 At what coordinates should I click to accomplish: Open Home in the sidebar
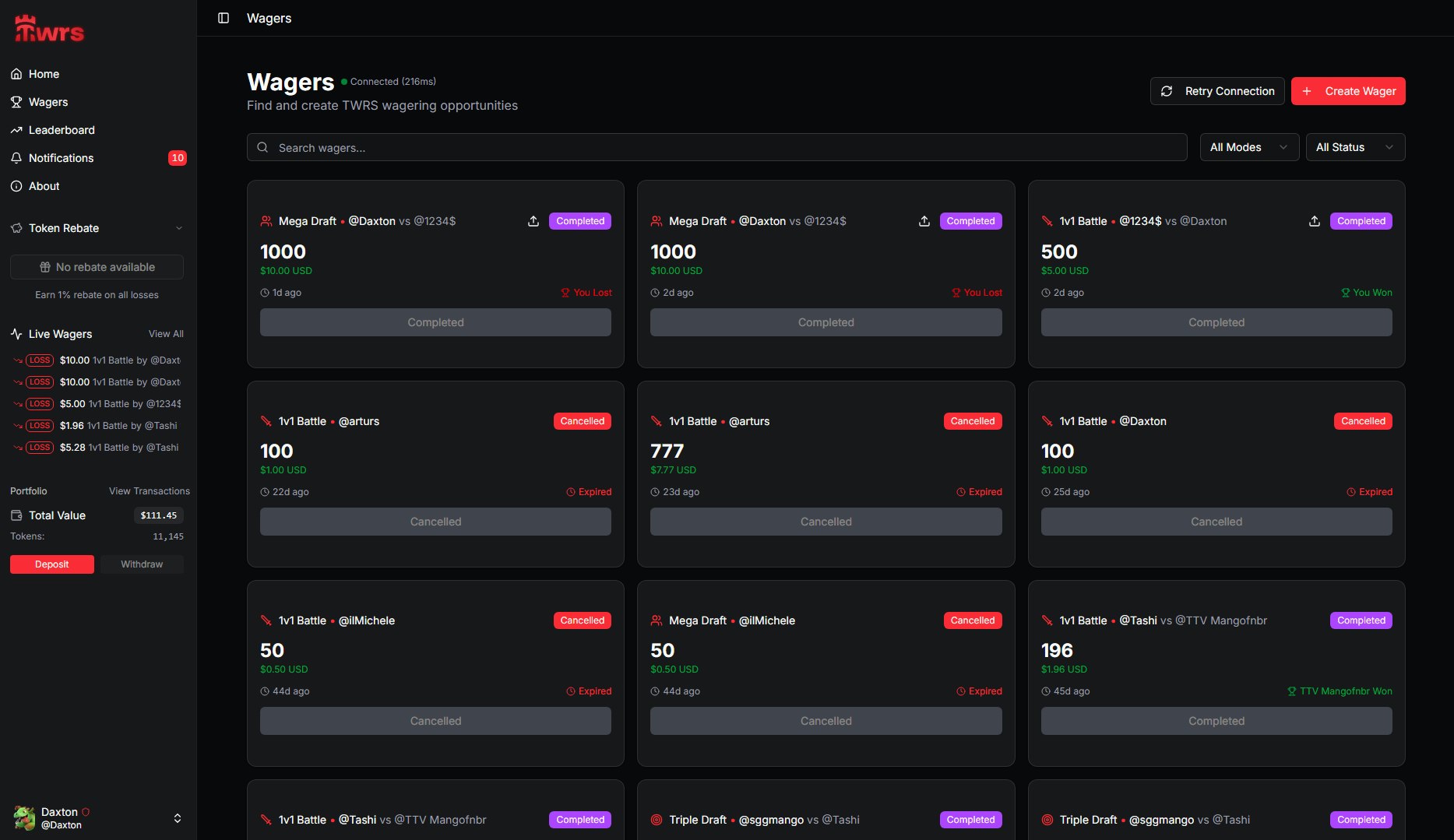[x=98, y=74]
